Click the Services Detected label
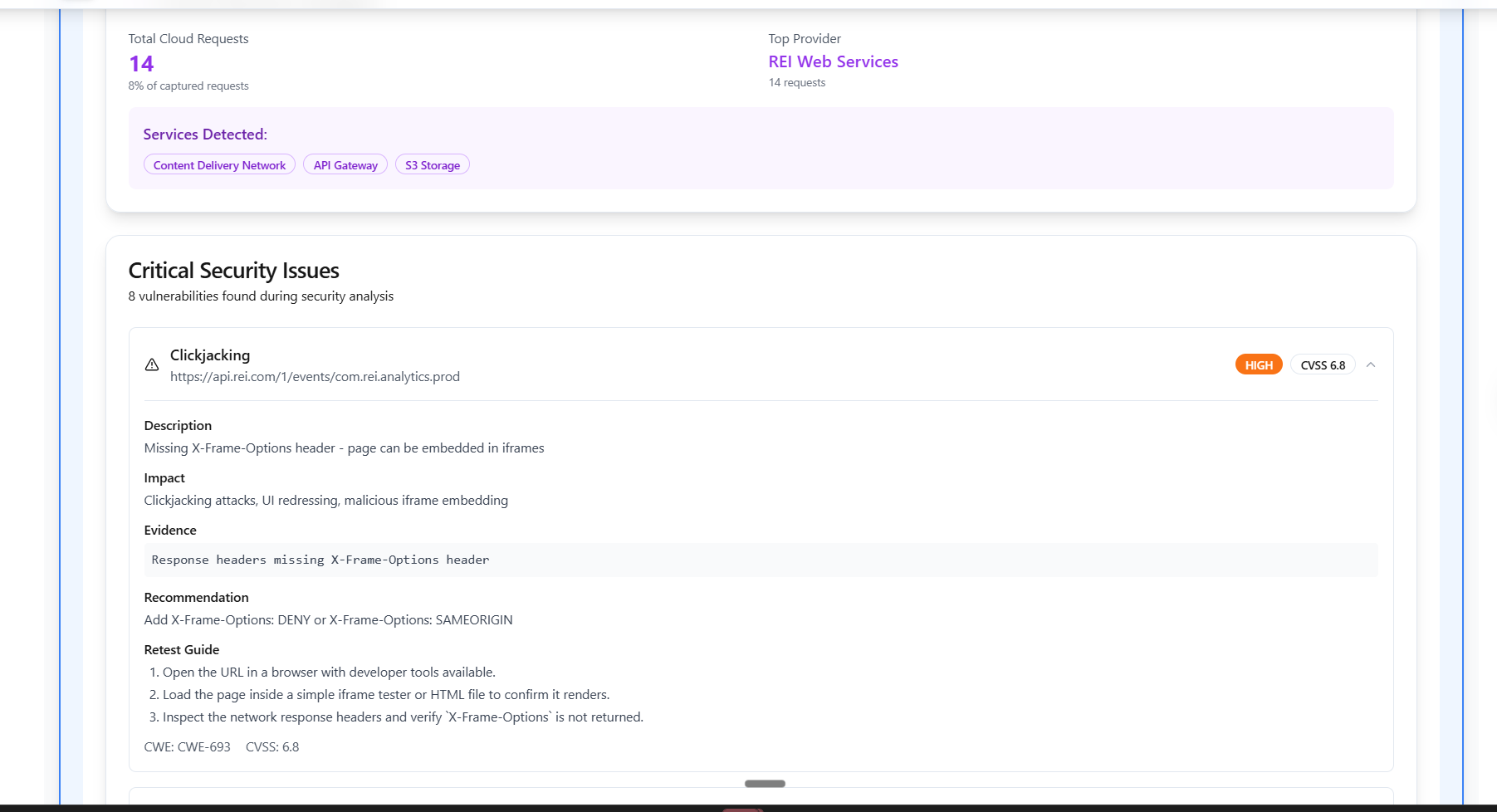 click(x=205, y=135)
